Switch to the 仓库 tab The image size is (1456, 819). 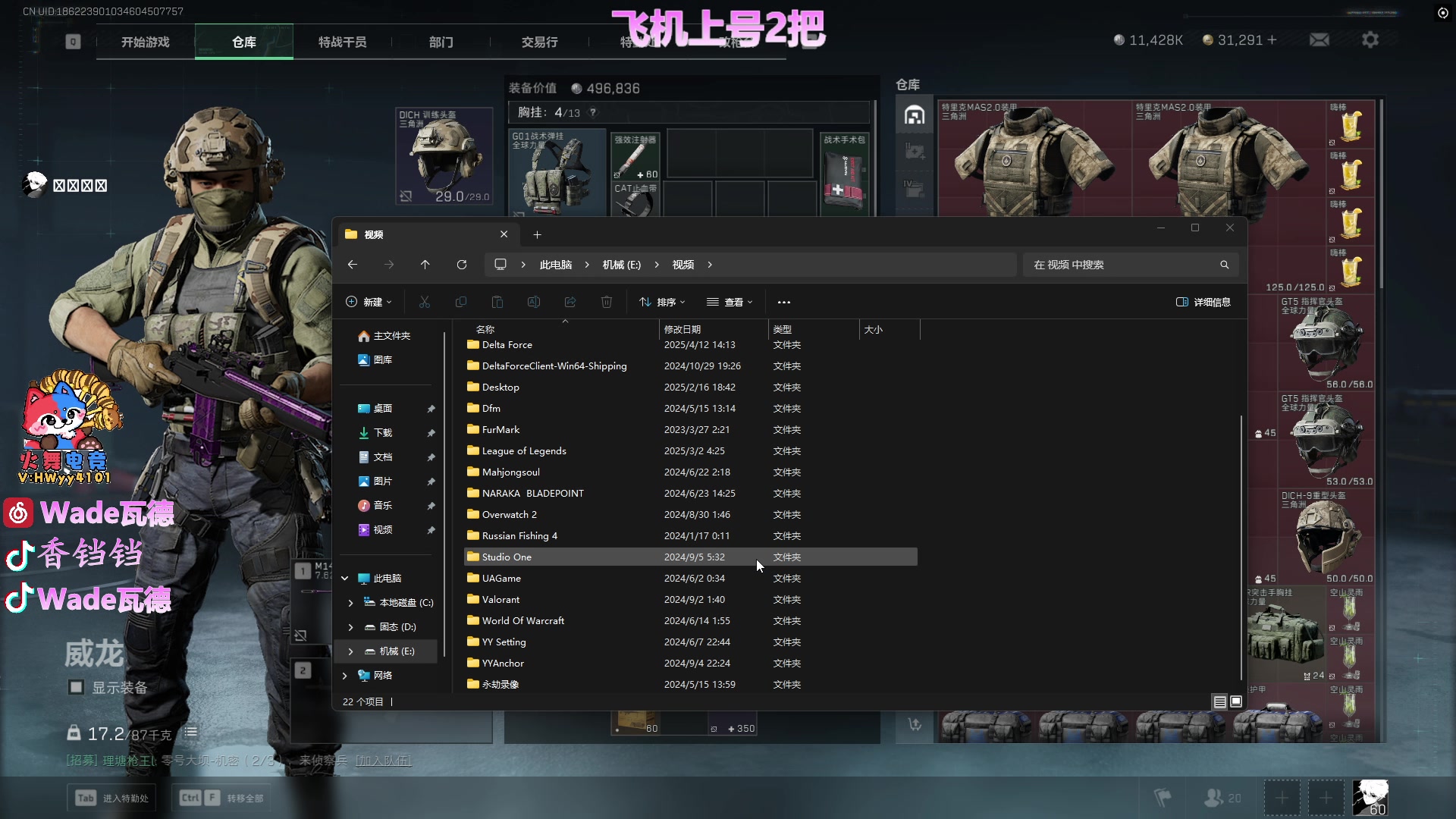click(243, 42)
